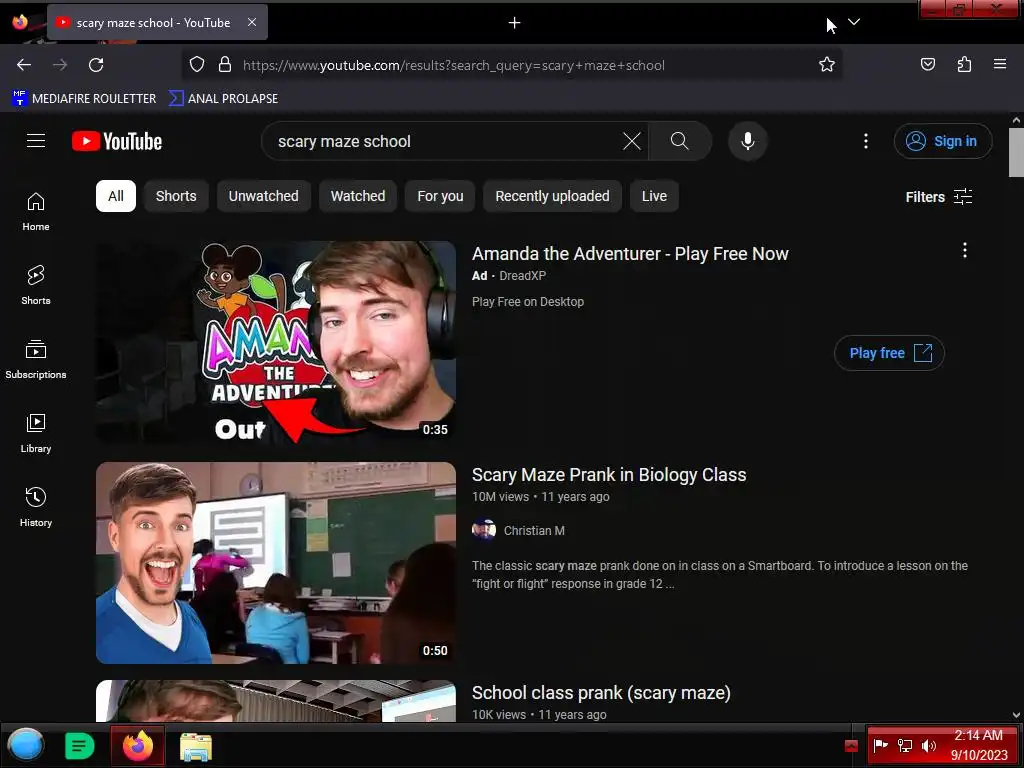This screenshot has height=768, width=1024.
Task: Click the Christian M channel avatar
Action: click(484, 530)
